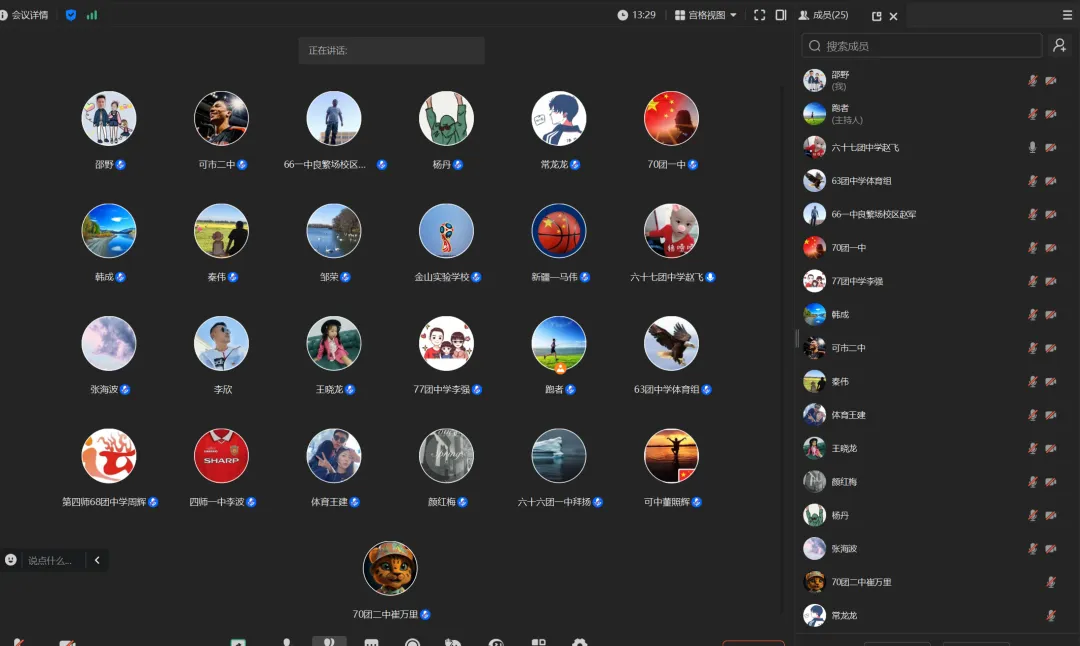Toggle microphone for 63团中学体育组 in list
Viewport: 1080px width, 646px height.
1032,181
